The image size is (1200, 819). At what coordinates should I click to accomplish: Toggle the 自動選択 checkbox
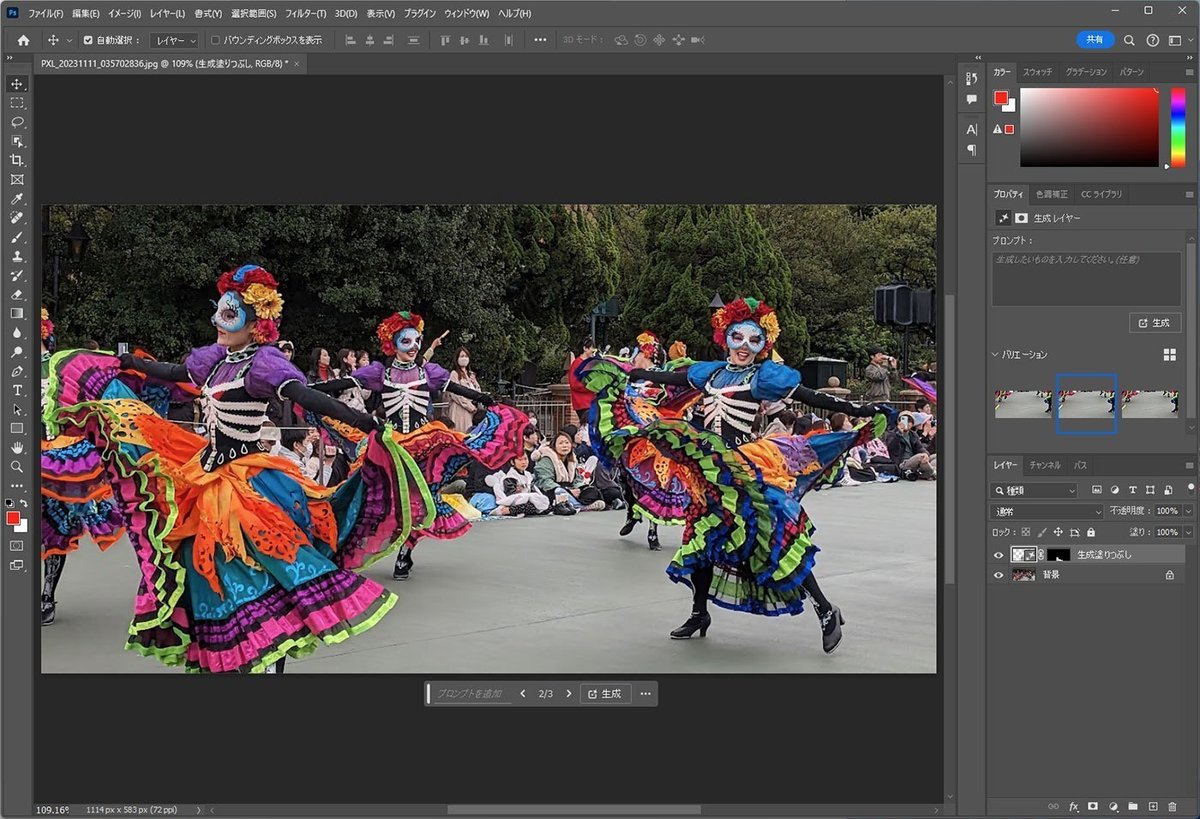point(88,40)
